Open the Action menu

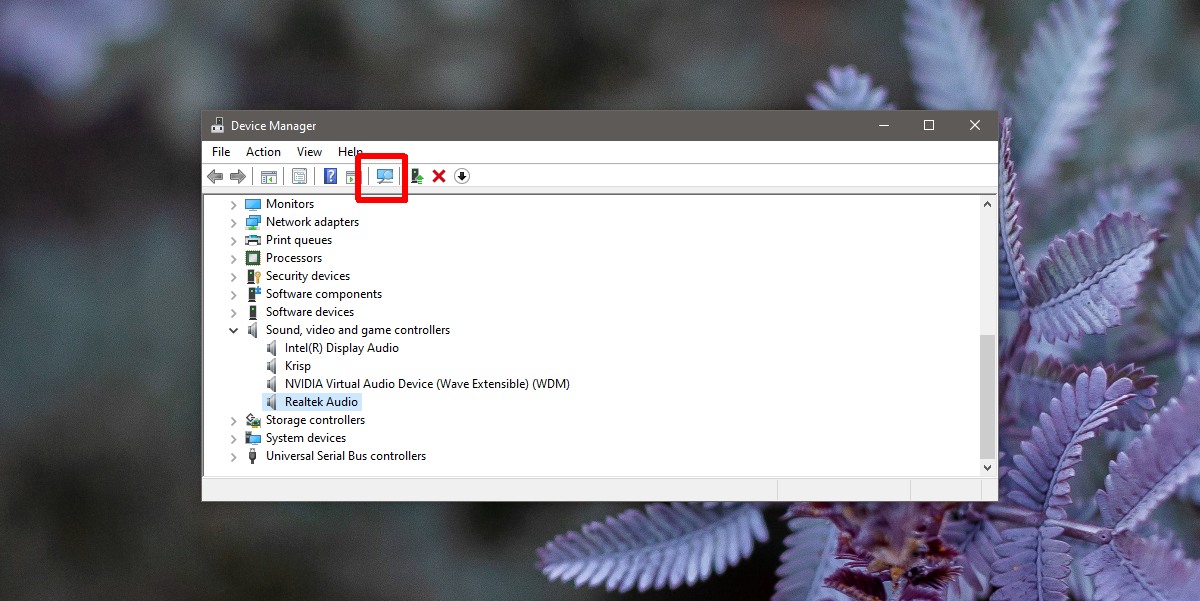263,152
